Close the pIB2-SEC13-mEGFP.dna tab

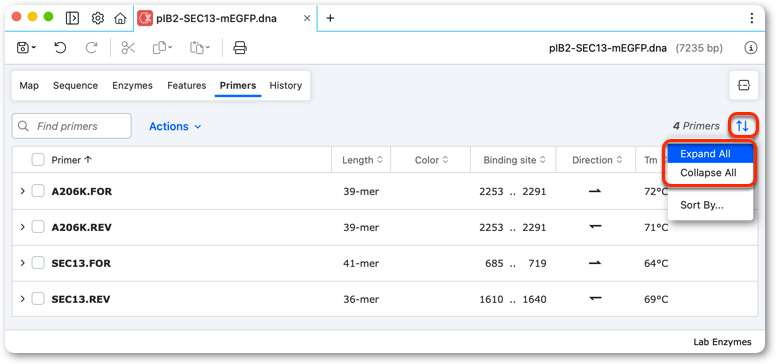coord(307,18)
